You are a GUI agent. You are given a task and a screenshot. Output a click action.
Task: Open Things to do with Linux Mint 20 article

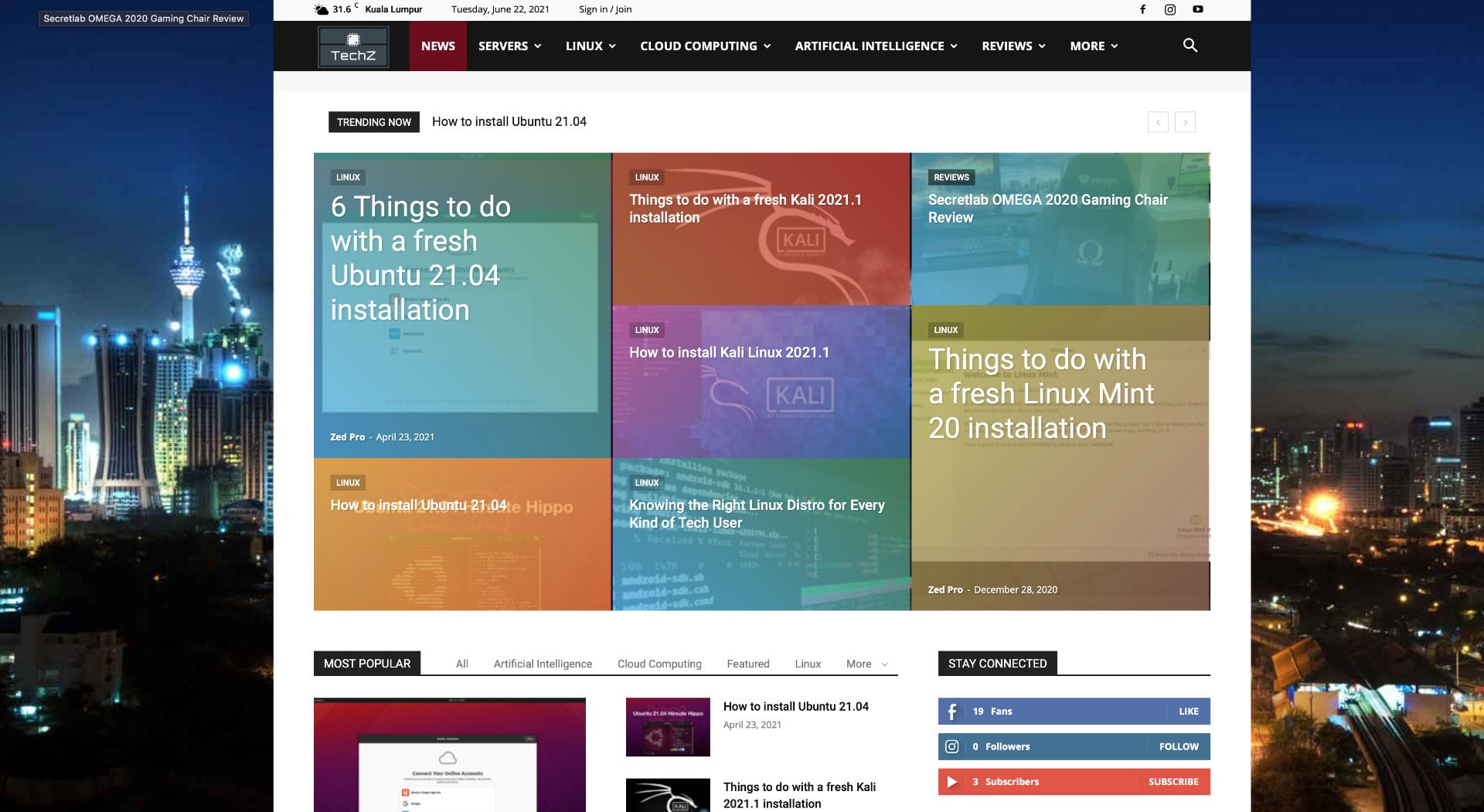point(1041,393)
